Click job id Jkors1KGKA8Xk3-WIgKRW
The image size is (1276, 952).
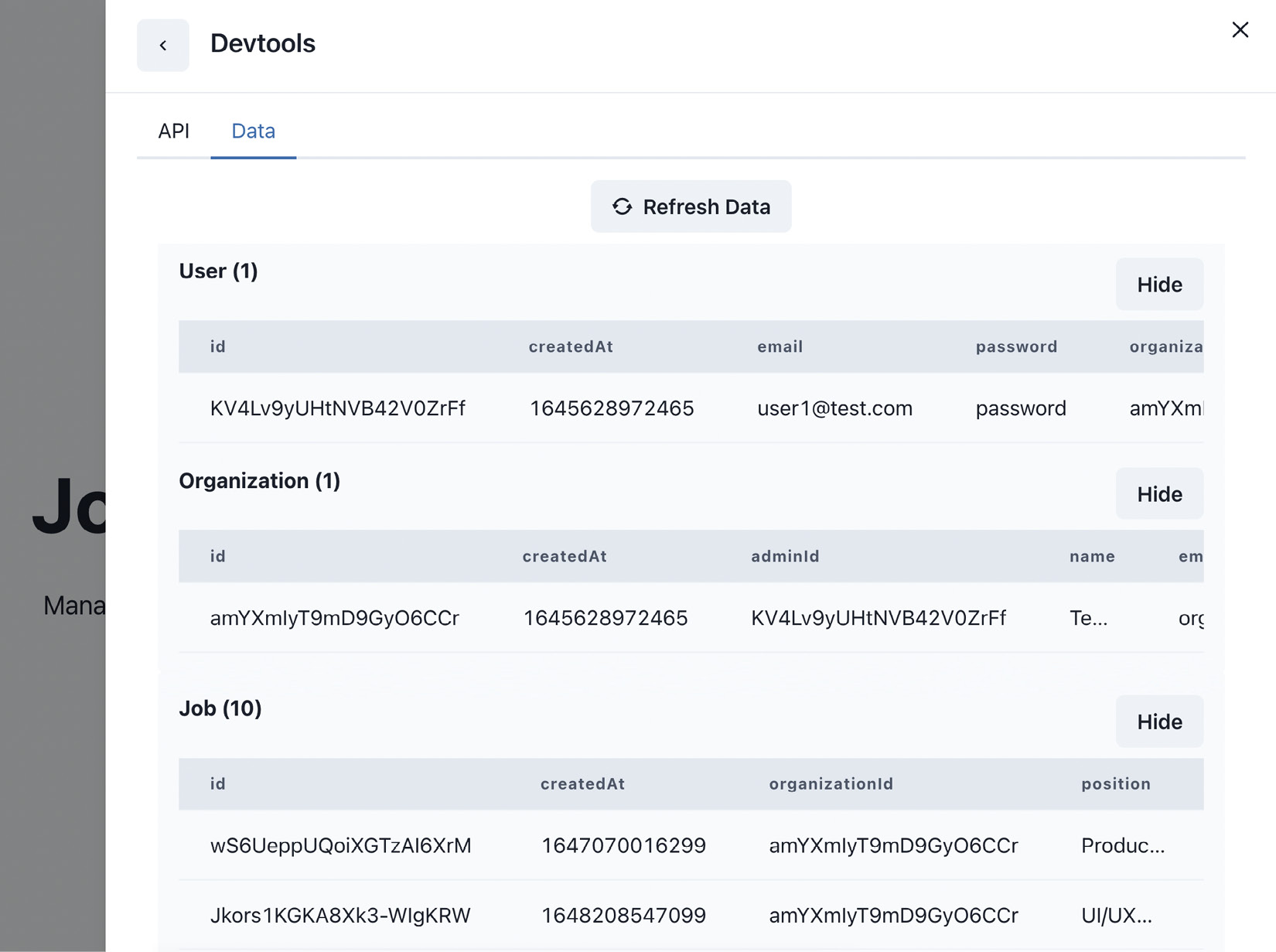[x=340, y=916]
